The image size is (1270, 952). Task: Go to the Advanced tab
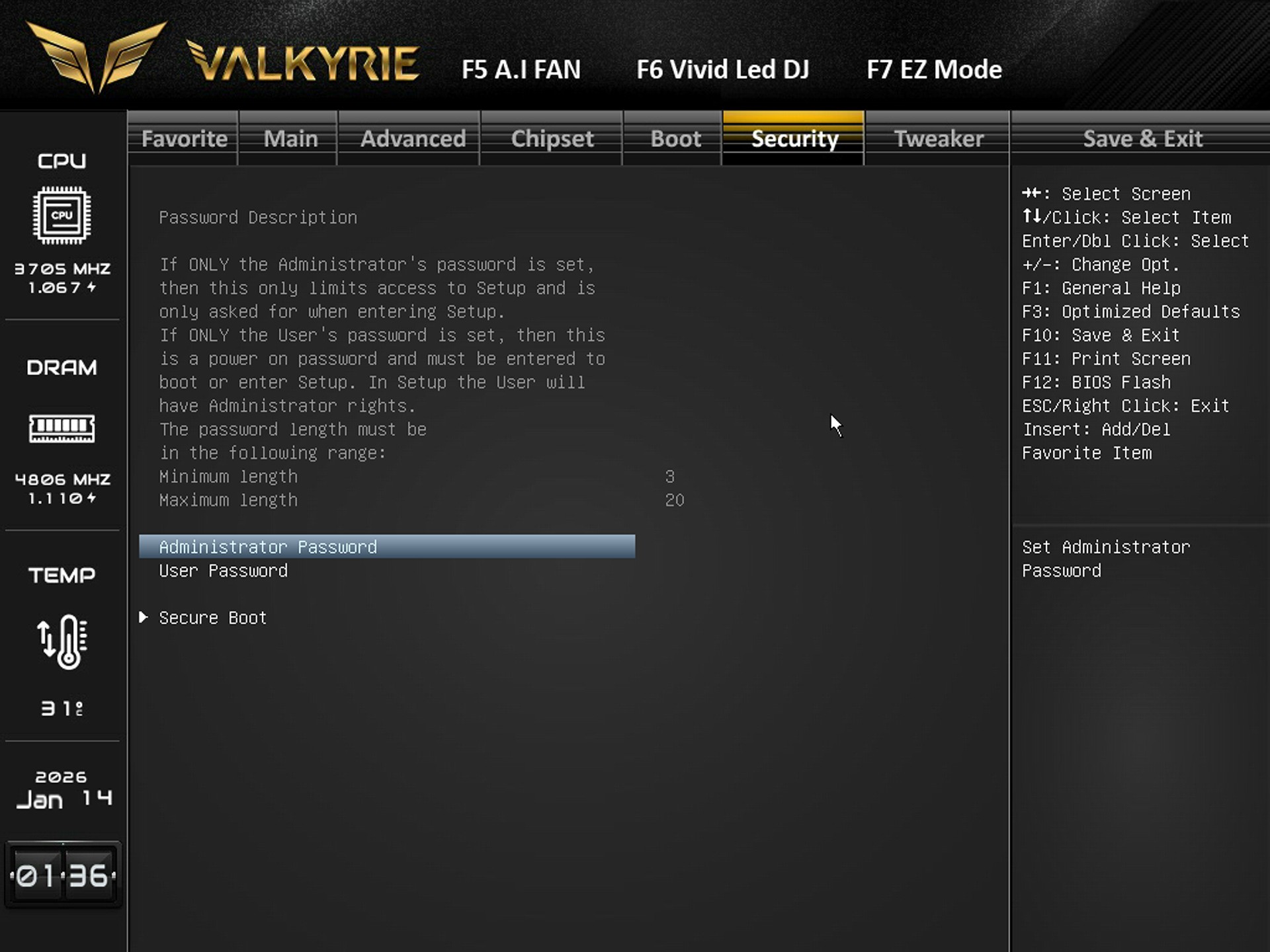(x=413, y=139)
